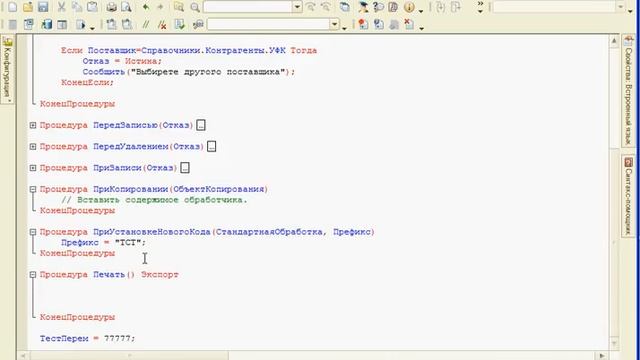This screenshot has width=640, height=360.
Task: Expand the ПередУдалением procedure
Action: click(33, 147)
